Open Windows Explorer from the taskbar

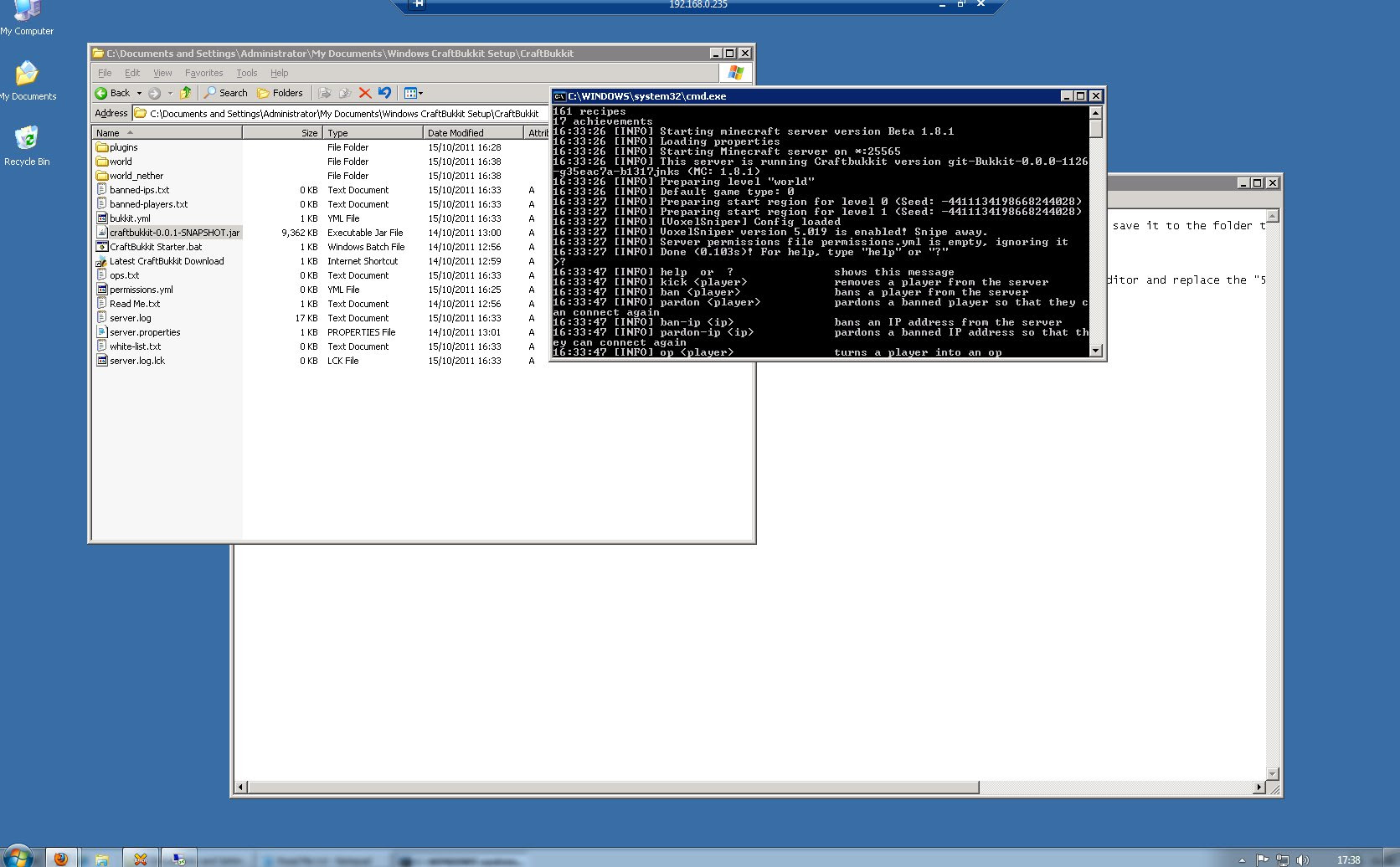(x=101, y=859)
